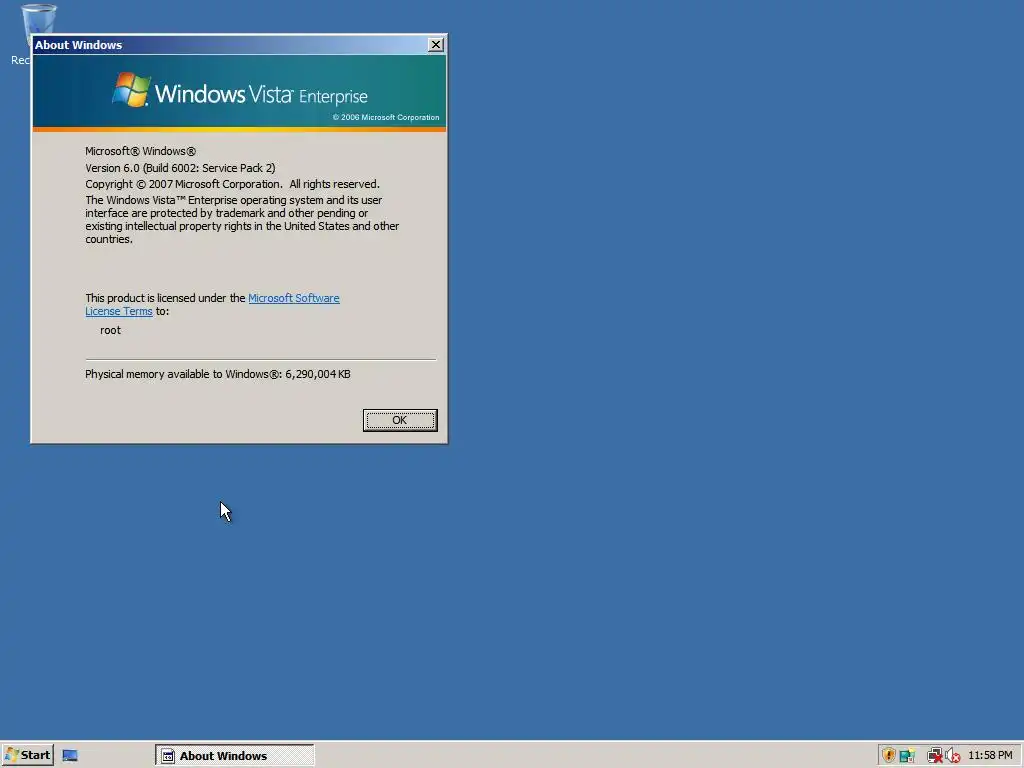Click the licensed user name root
Image resolution: width=1024 pixels, height=768 pixels.
pos(110,330)
